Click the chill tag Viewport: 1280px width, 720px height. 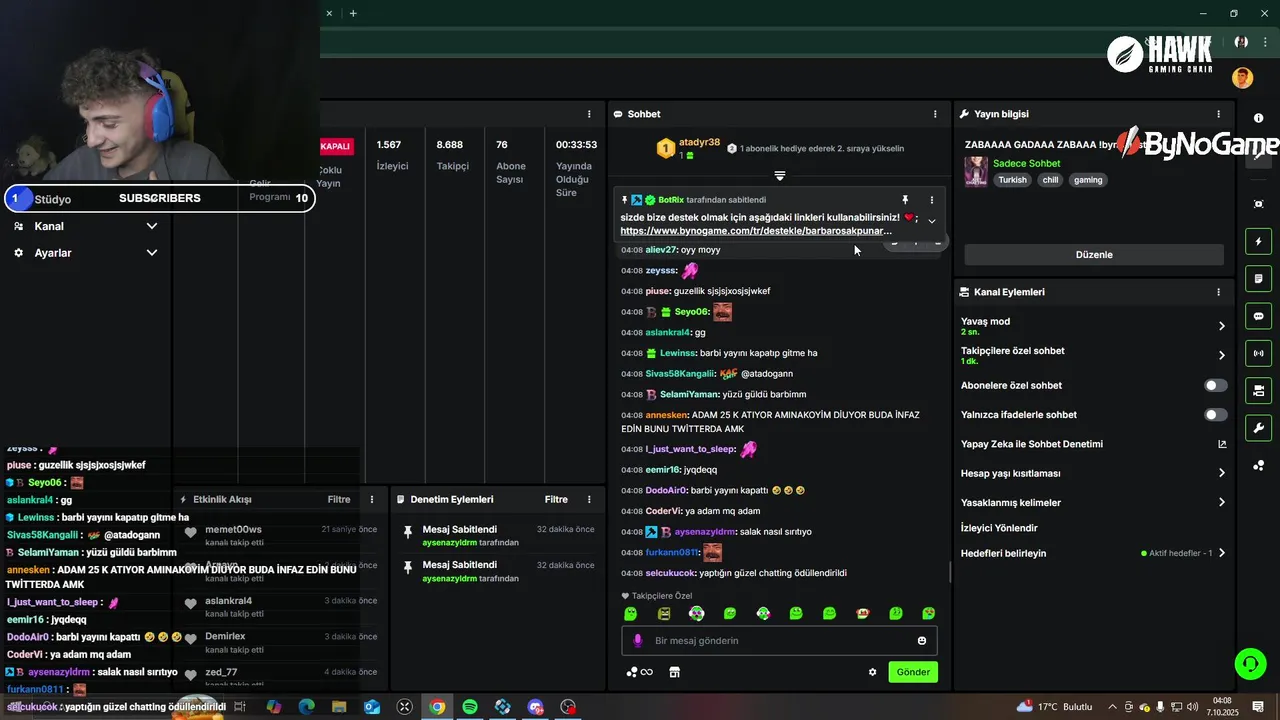pyautogui.click(x=1050, y=180)
